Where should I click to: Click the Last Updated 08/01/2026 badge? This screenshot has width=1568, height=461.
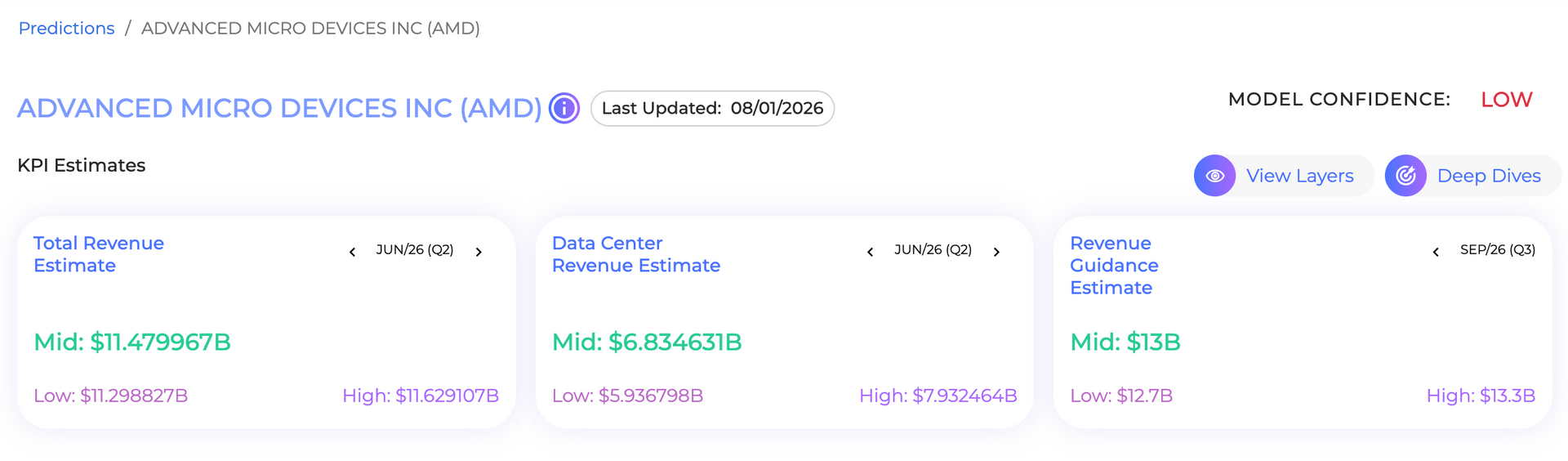(x=712, y=108)
